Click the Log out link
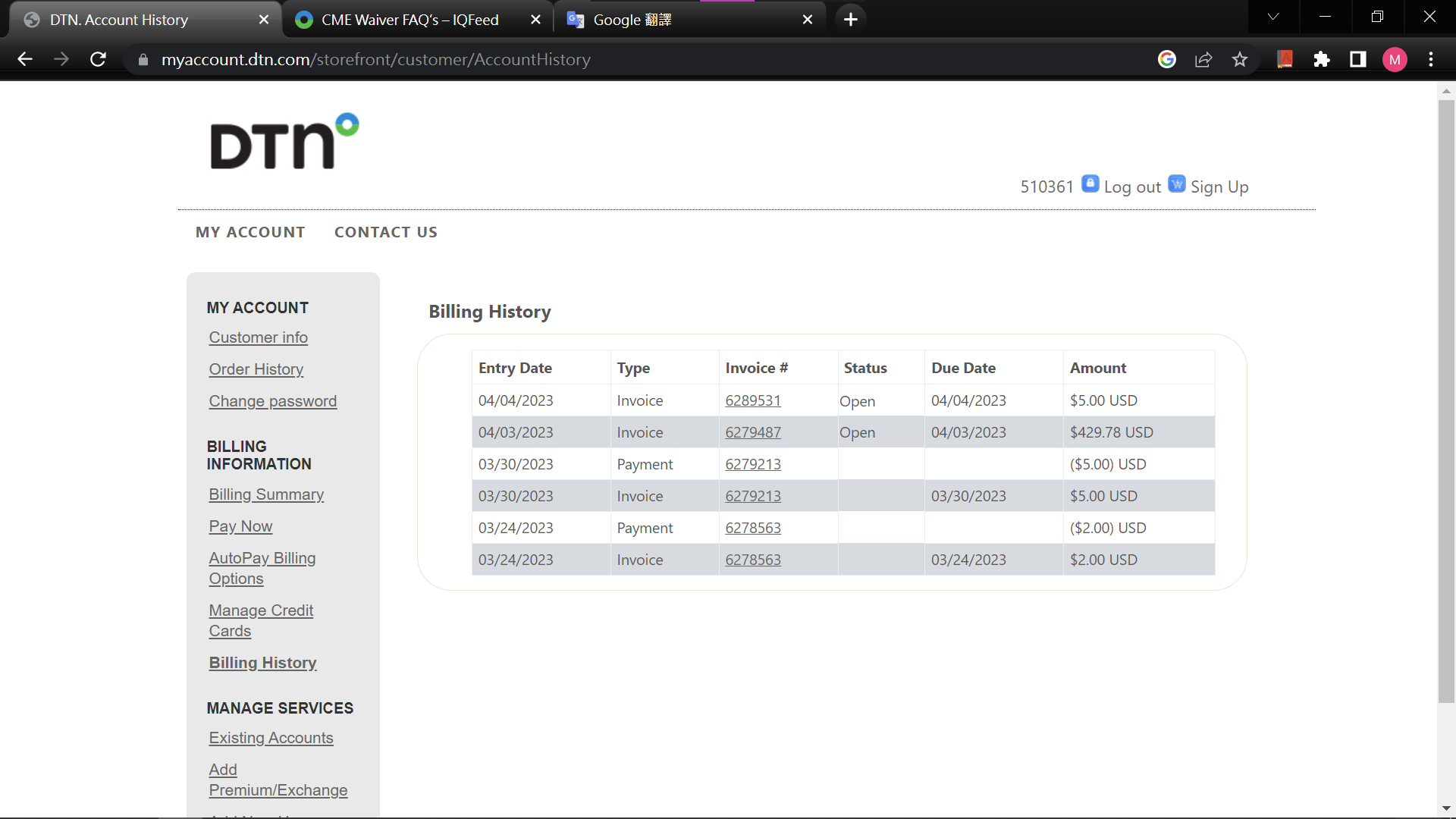The height and width of the screenshot is (819, 1456). (1132, 187)
